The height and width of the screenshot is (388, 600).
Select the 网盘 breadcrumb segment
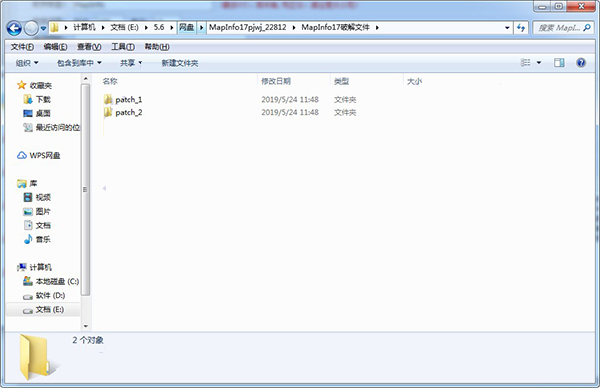click(187, 27)
